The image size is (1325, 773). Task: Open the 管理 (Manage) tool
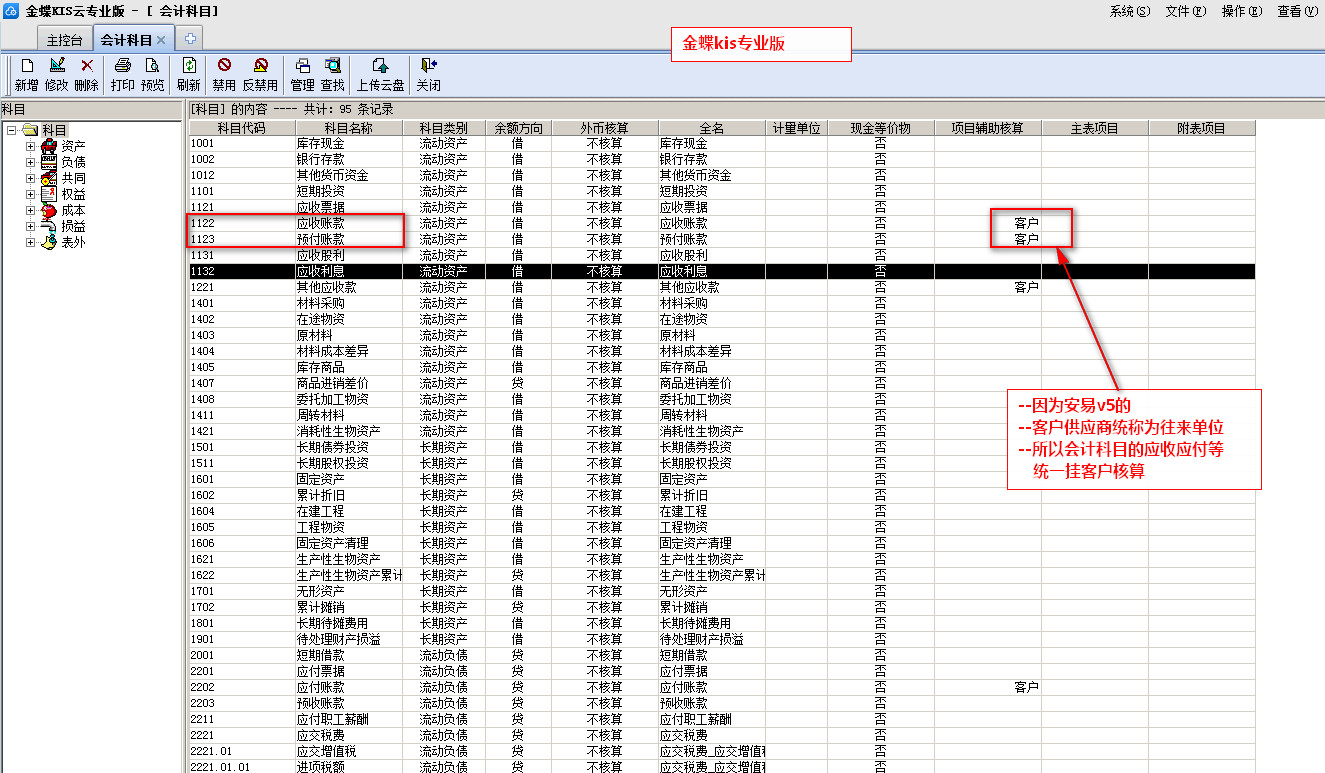click(302, 73)
